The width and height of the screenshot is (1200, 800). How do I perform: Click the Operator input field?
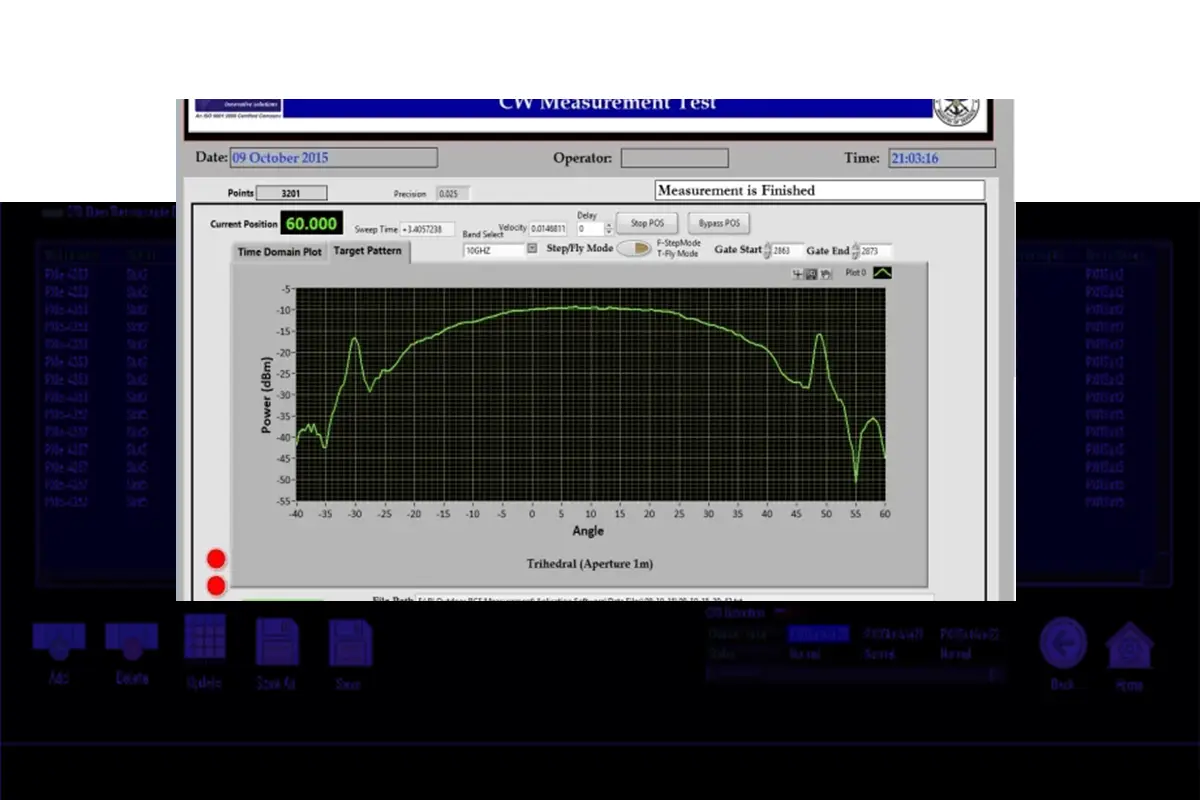tap(674, 158)
